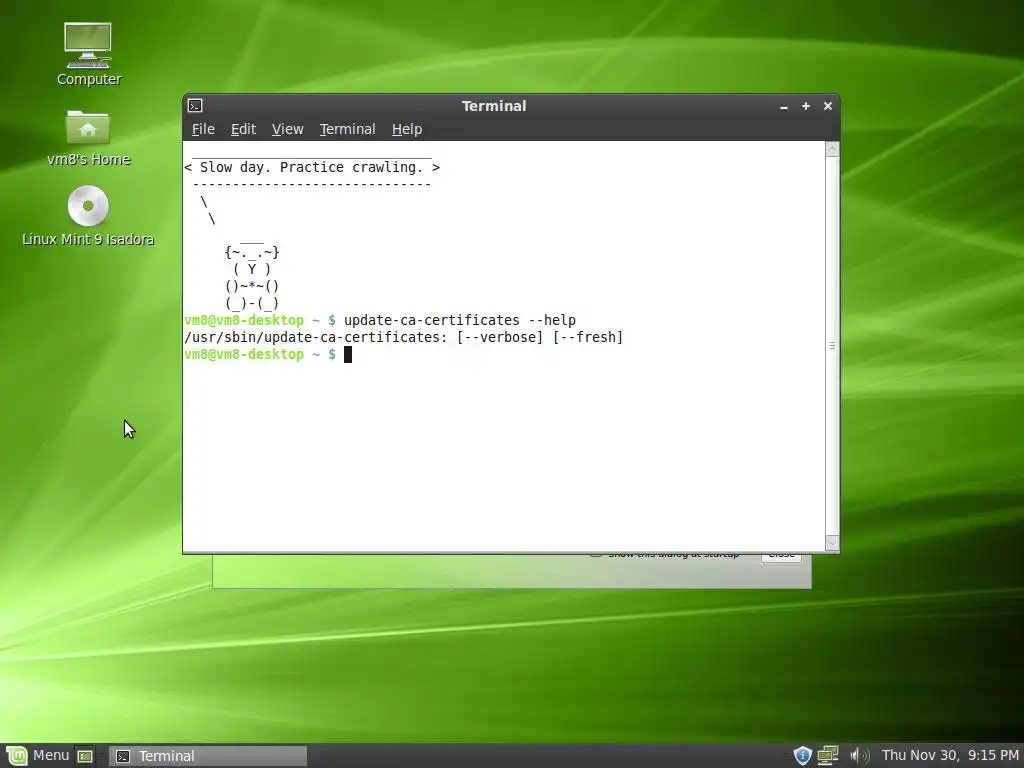The image size is (1024, 768).
Task: Open the Edit menu in Terminal
Action: [x=243, y=129]
